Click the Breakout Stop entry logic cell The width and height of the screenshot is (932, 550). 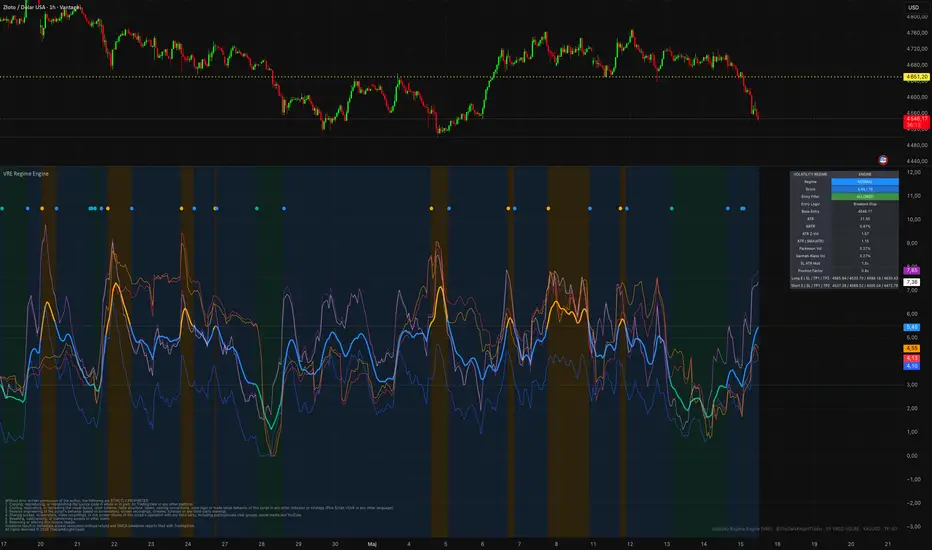pyautogui.click(x=865, y=204)
